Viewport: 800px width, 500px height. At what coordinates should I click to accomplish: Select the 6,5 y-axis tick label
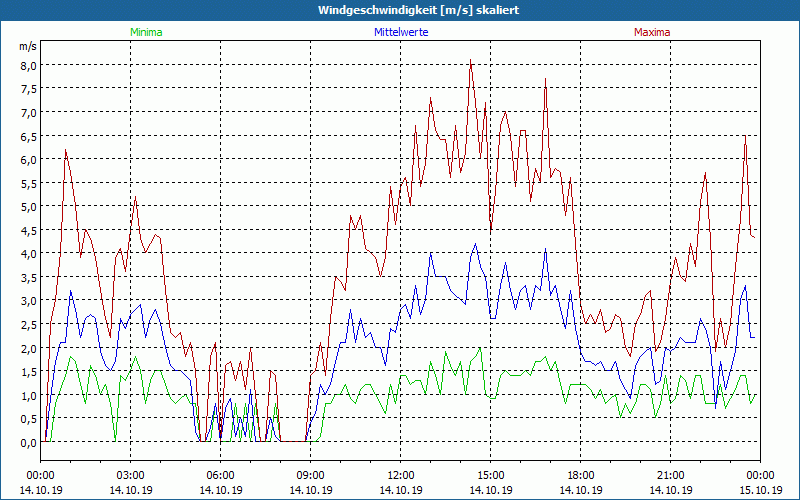click(28, 136)
